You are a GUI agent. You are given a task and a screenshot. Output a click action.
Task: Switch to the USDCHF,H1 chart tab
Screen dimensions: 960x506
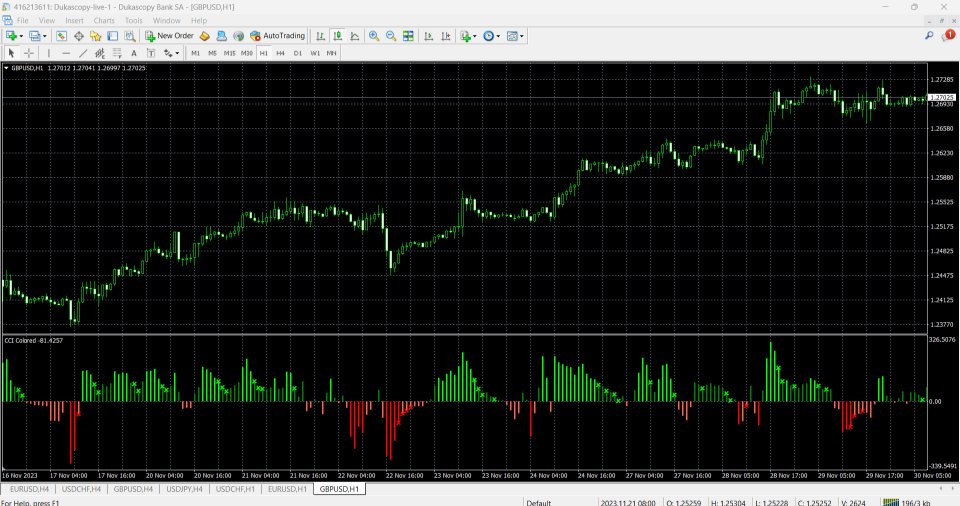point(234,489)
